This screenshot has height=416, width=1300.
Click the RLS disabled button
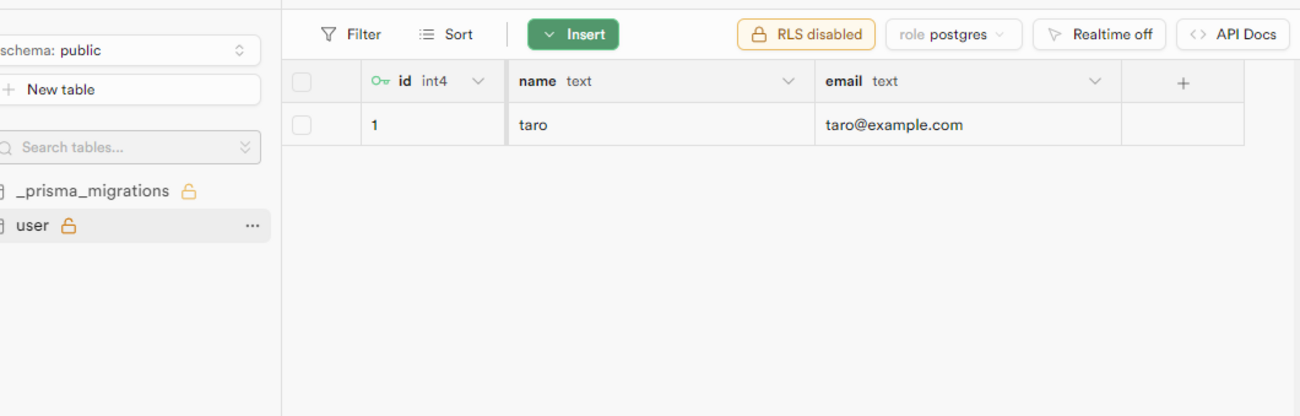(806, 35)
